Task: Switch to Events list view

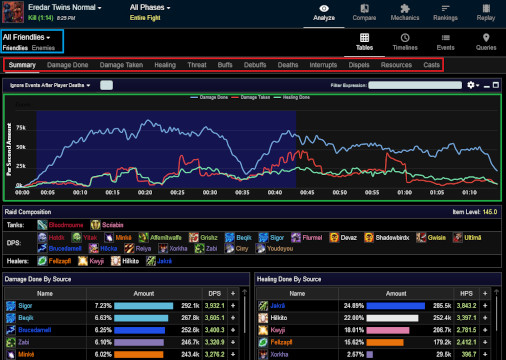Action: (445, 42)
